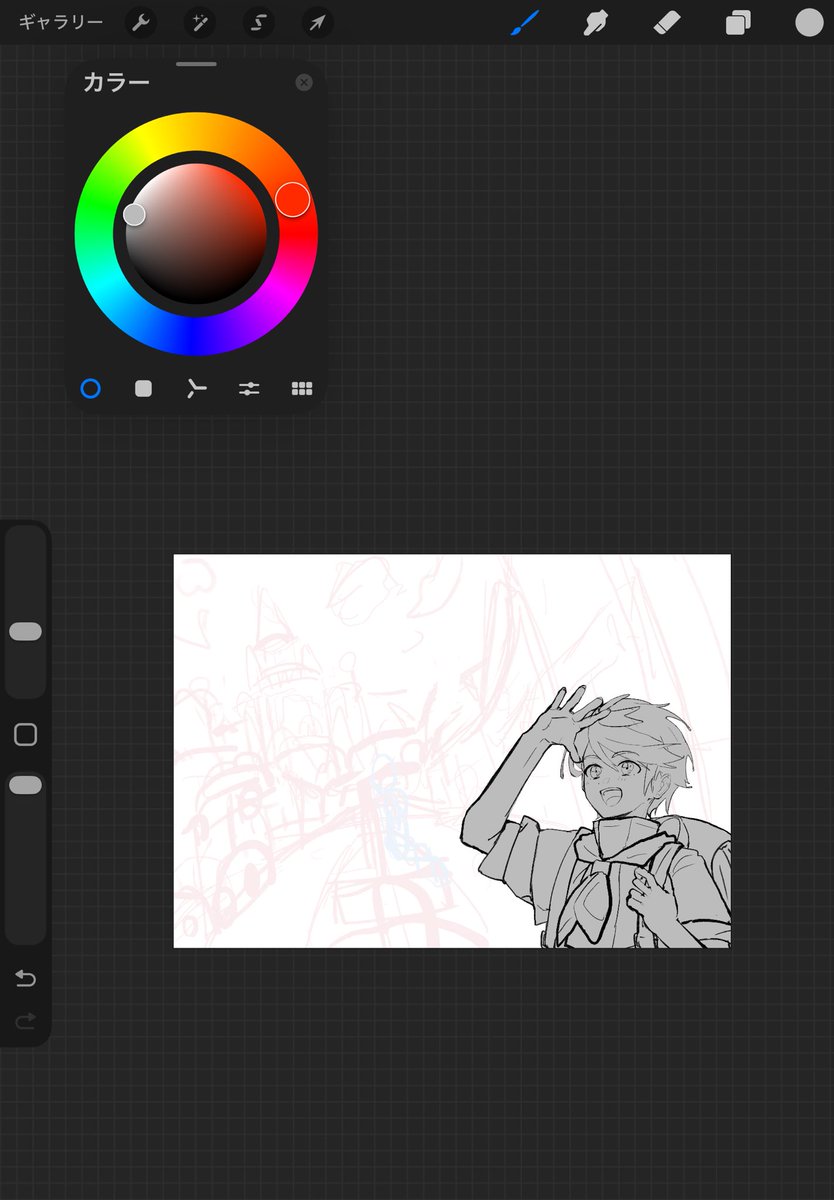Open the Layers panel
The height and width of the screenshot is (1200, 834).
click(738, 23)
